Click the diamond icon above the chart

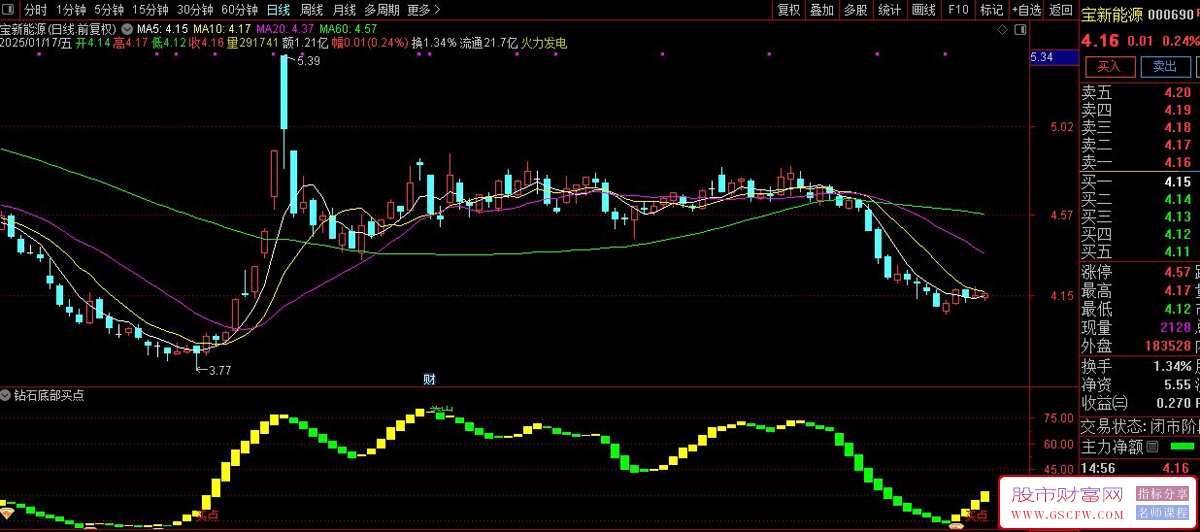(x=1004, y=30)
